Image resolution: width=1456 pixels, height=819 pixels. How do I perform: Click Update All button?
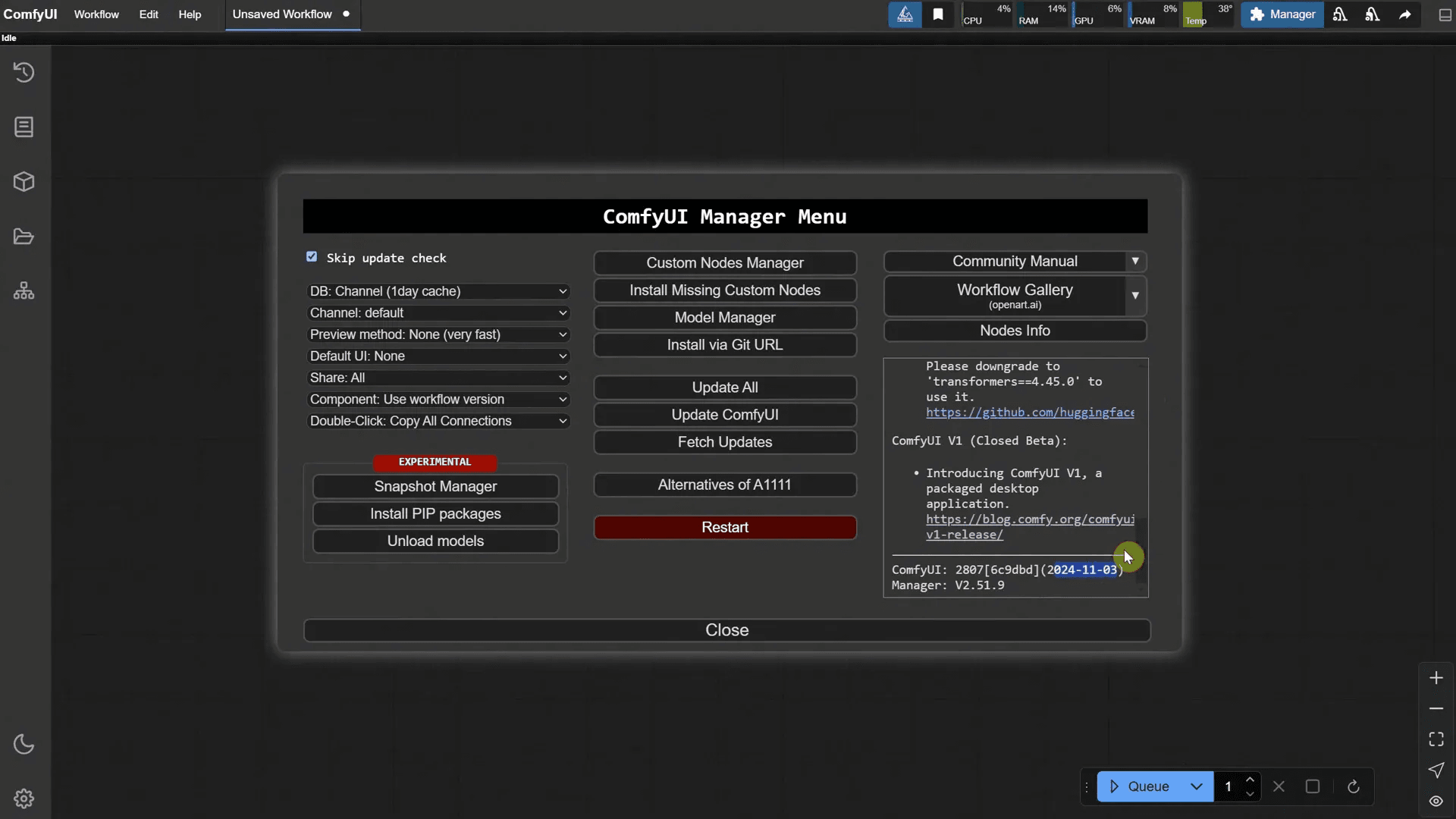725,388
